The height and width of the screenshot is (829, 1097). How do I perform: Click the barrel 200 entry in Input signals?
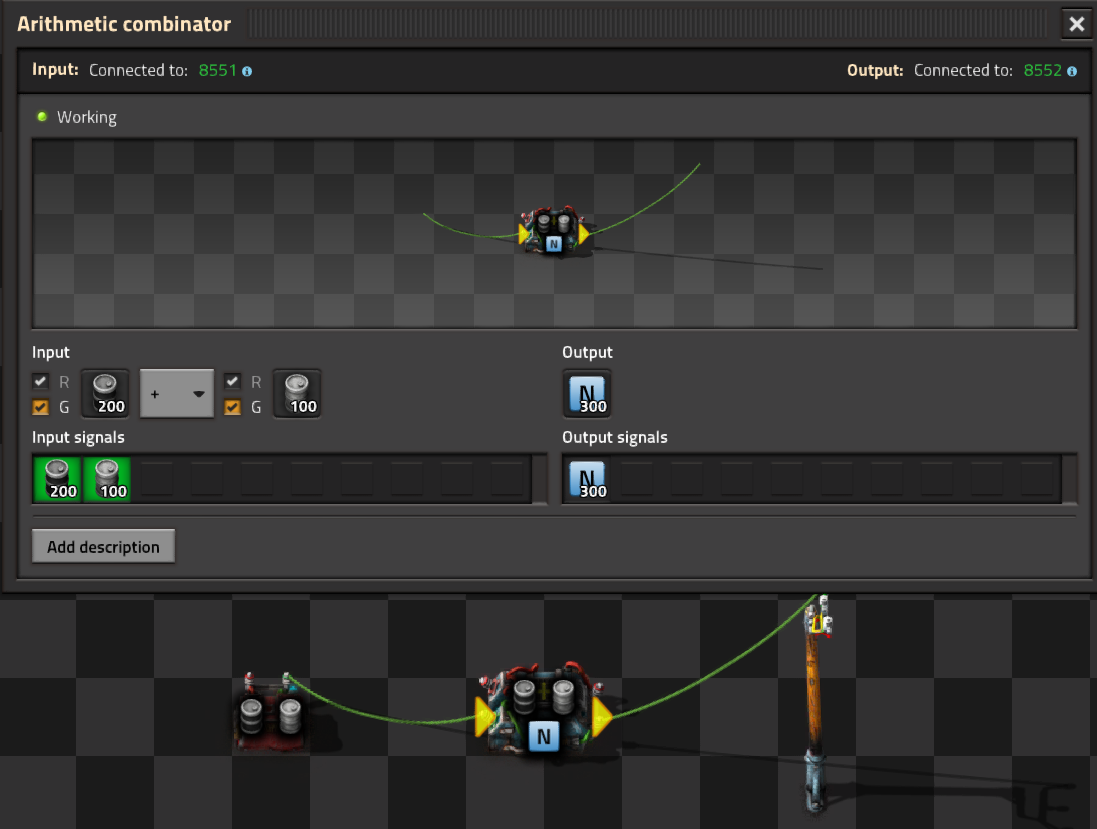pos(57,479)
